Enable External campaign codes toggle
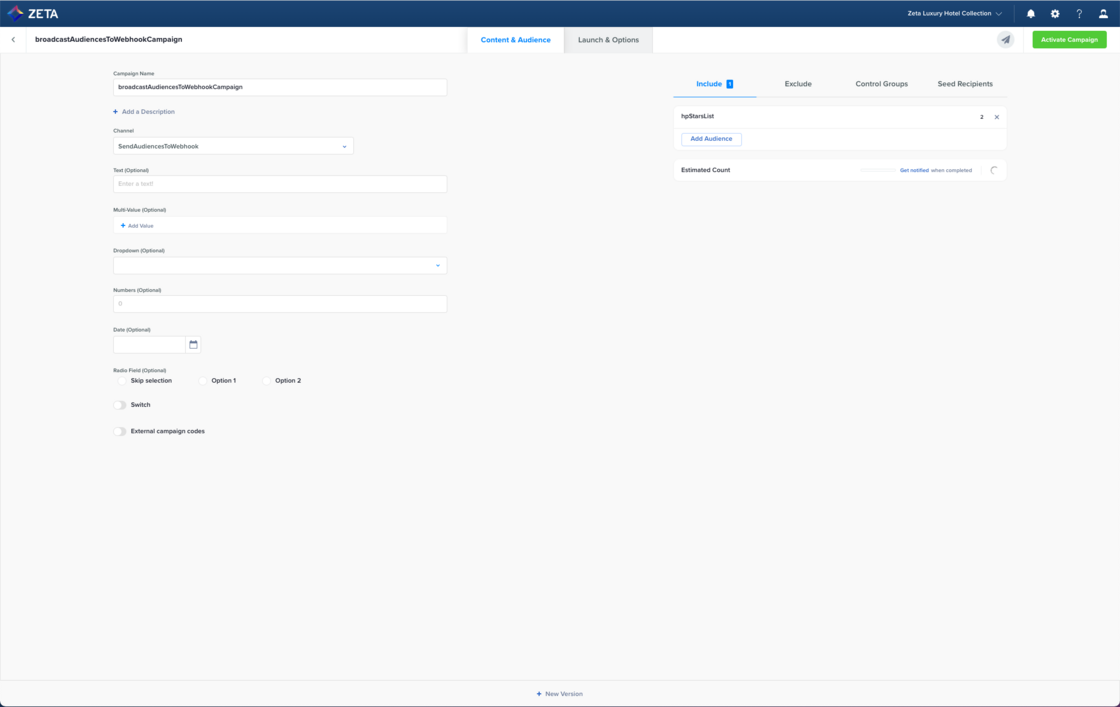Viewport: 1120px width, 707px height. (x=120, y=432)
